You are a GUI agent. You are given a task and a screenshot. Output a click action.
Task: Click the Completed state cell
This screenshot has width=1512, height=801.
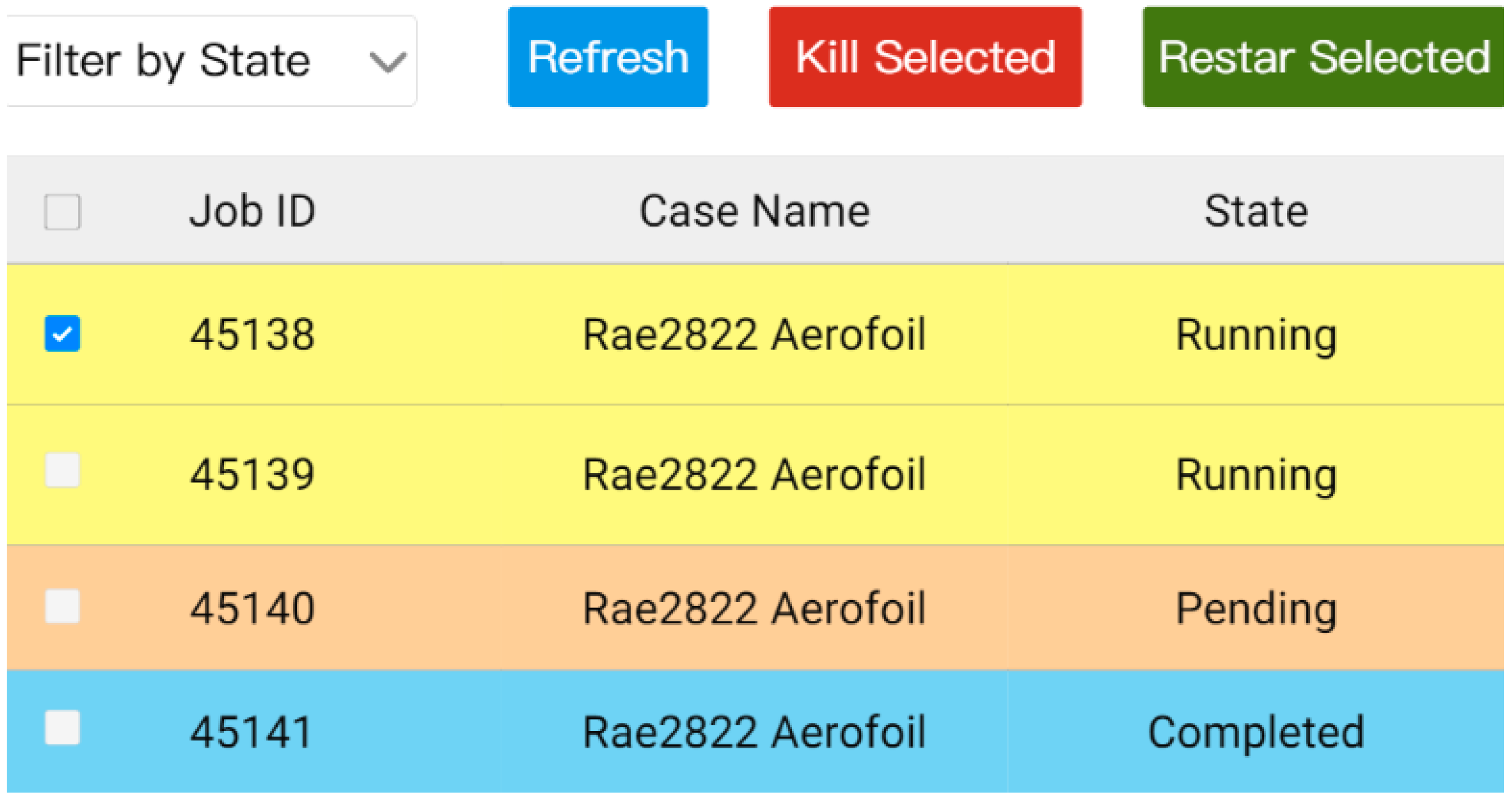pyautogui.click(x=1256, y=732)
